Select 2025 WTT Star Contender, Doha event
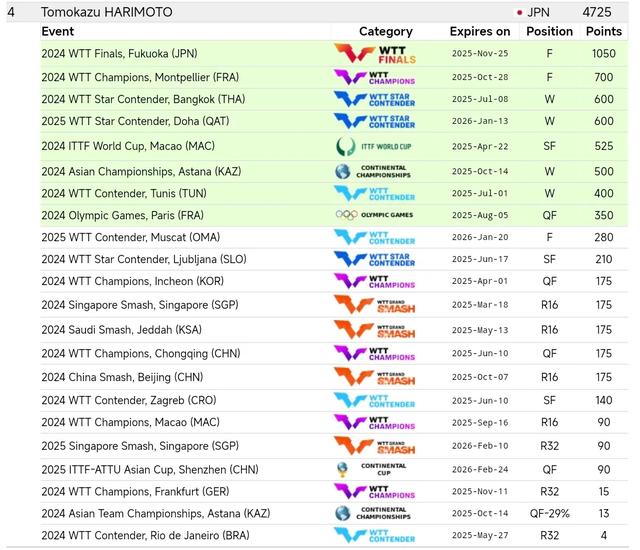The width and height of the screenshot is (640, 550). click(x=135, y=121)
